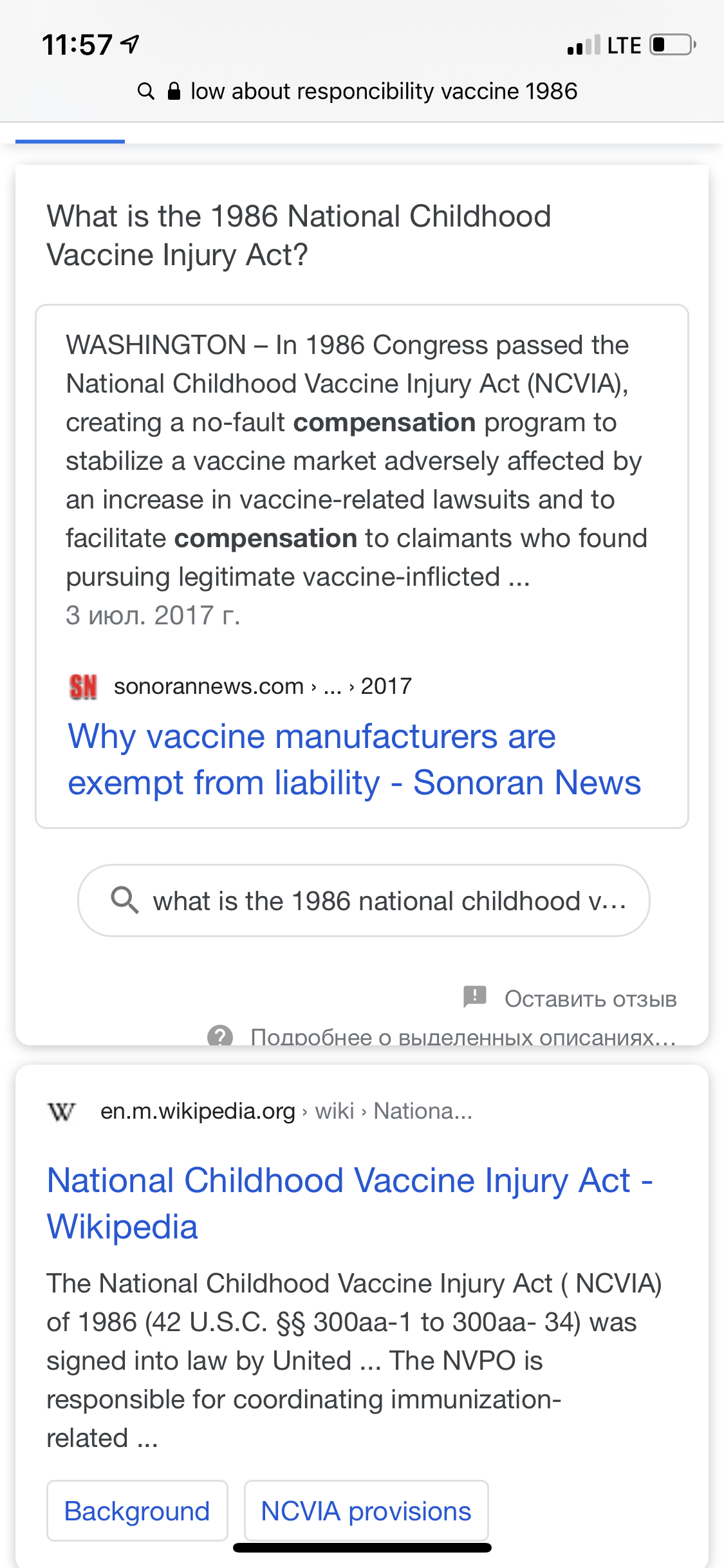Tap the question mark help icon
Viewport: 724px width, 1568px height.
pos(220,1036)
